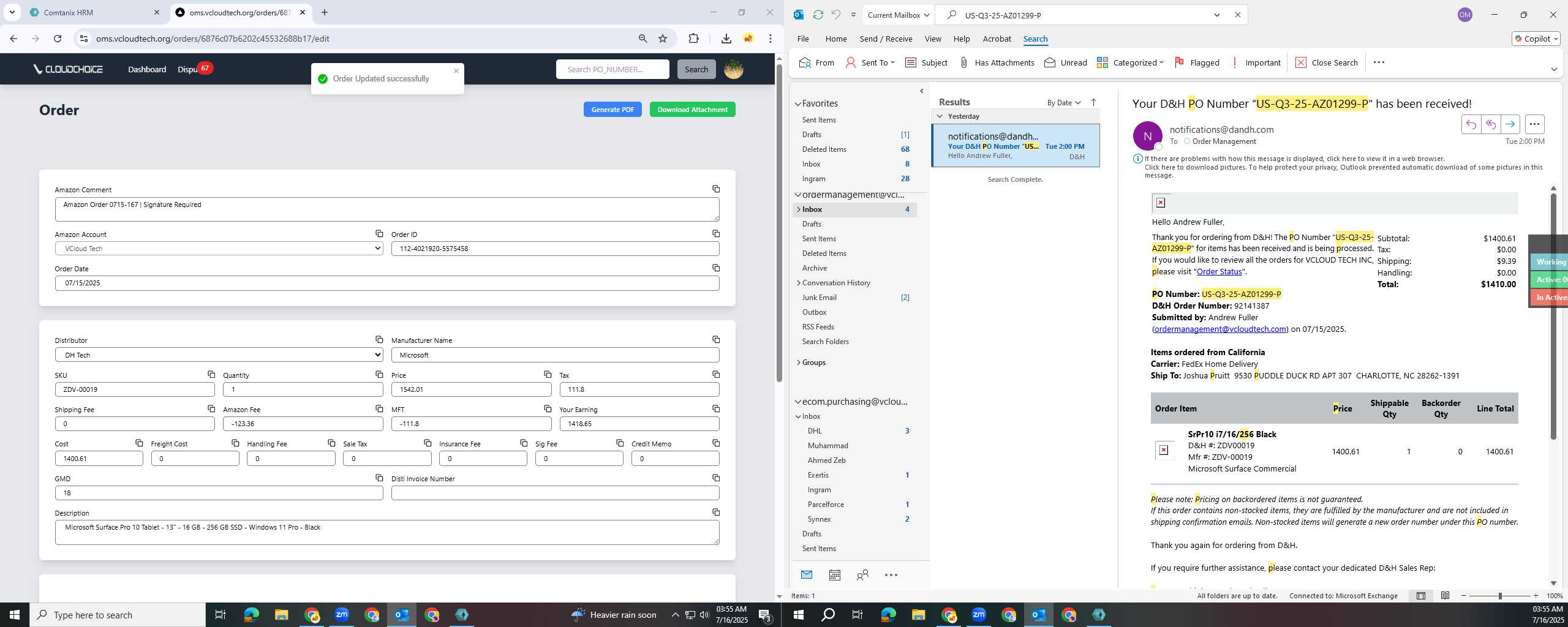Image resolution: width=1568 pixels, height=627 pixels.
Task: Open the Current Mailbox scope dropdown
Action: tap(898, 15)
